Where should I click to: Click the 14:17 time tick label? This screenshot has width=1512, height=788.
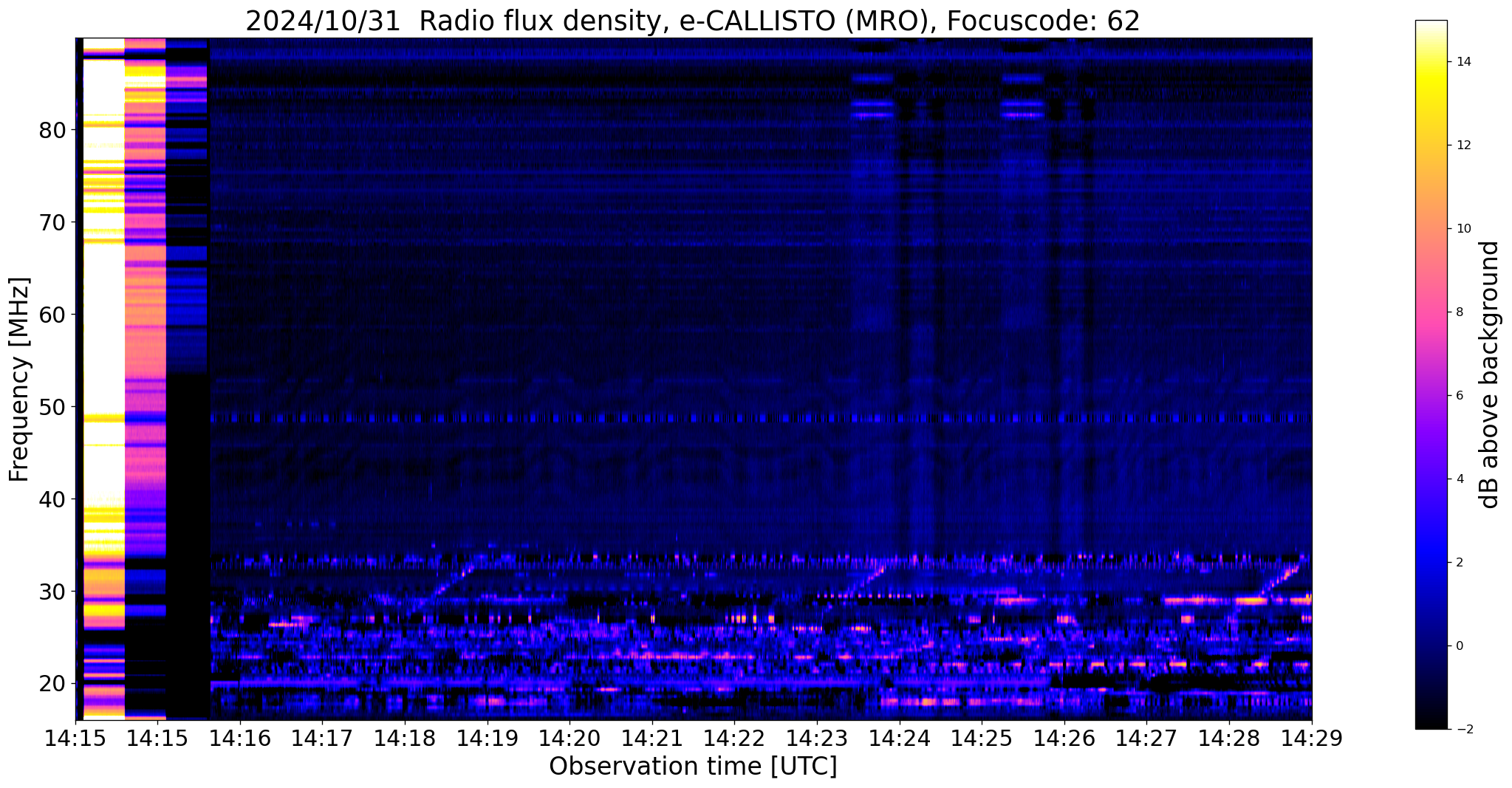322,739
